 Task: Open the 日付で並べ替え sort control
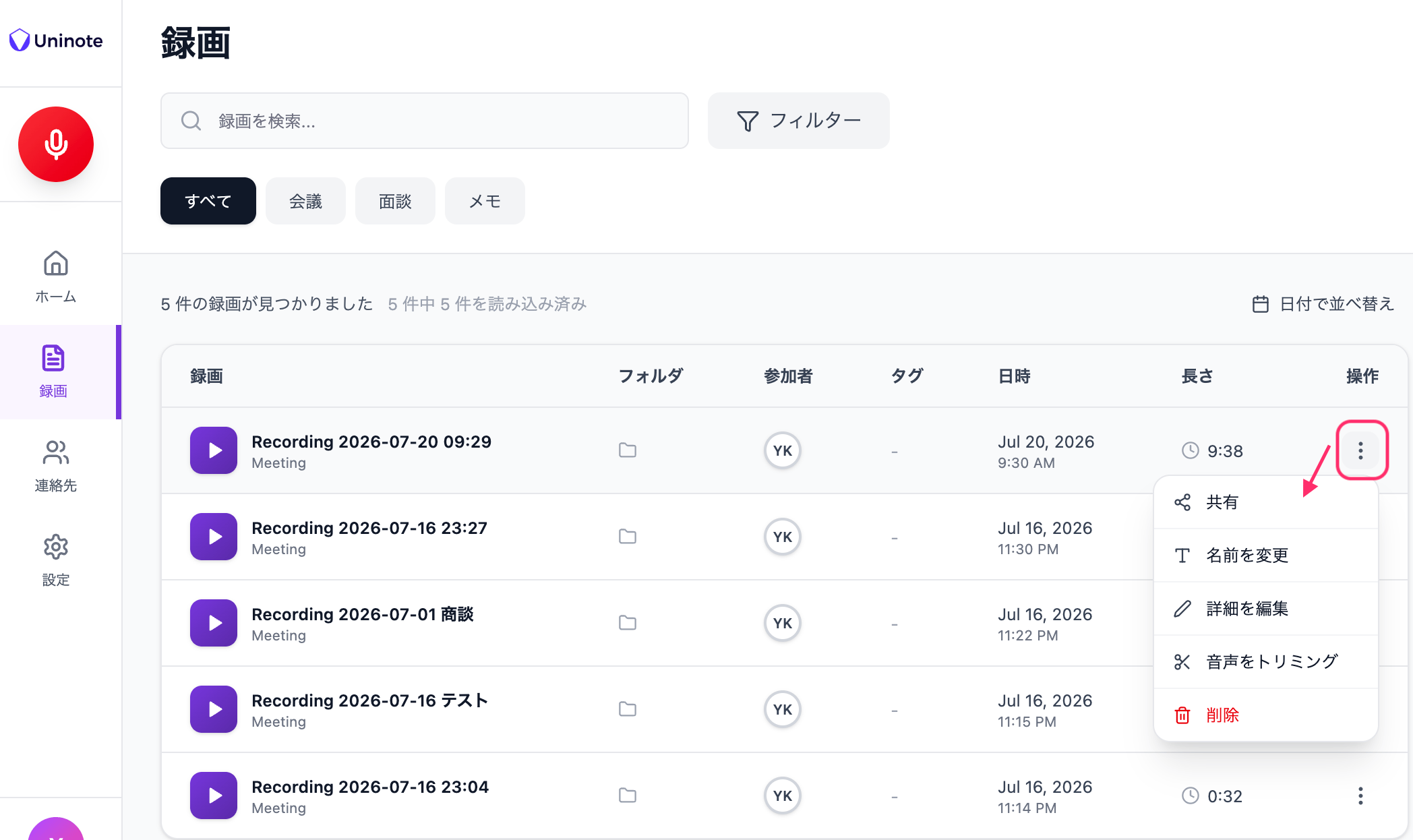point(1323,304)
